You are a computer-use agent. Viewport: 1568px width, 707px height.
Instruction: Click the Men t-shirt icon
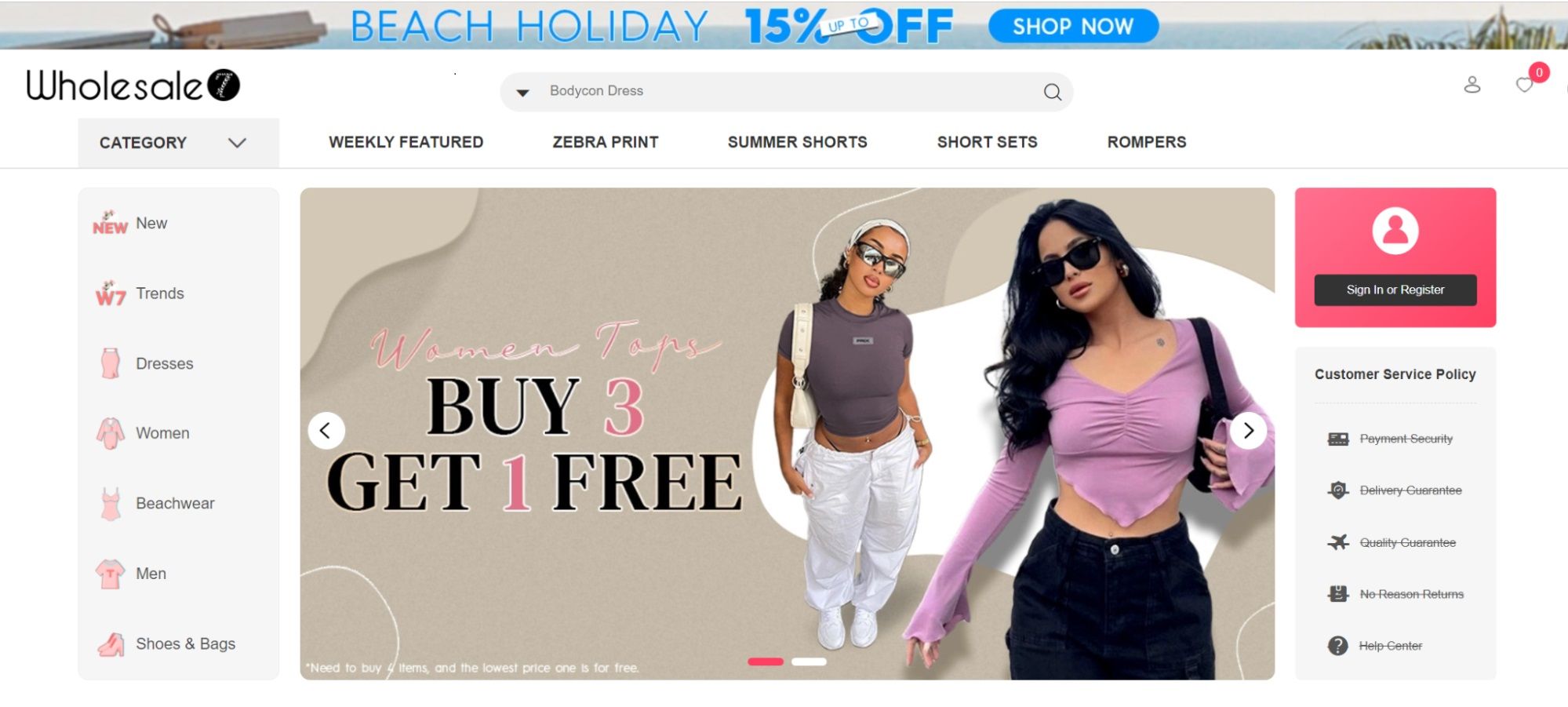coord(110,574)
